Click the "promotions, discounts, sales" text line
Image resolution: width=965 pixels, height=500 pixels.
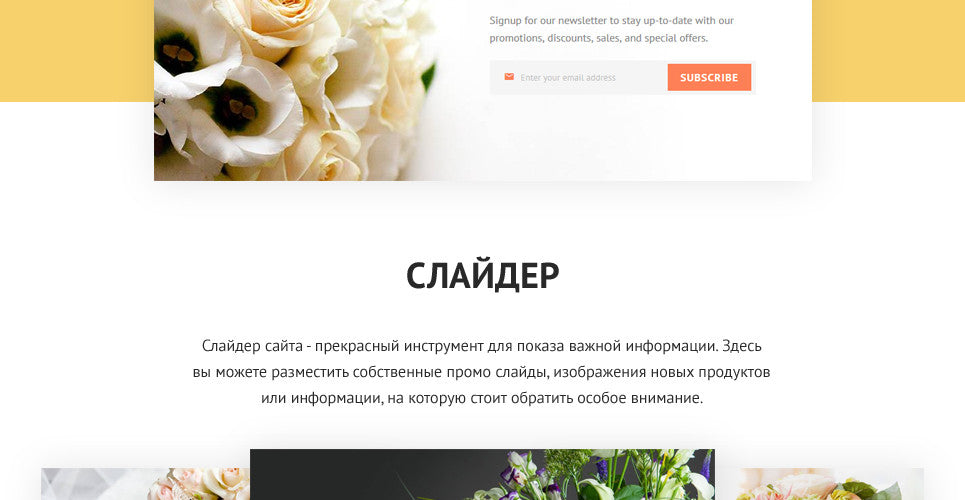pos(598,38)
